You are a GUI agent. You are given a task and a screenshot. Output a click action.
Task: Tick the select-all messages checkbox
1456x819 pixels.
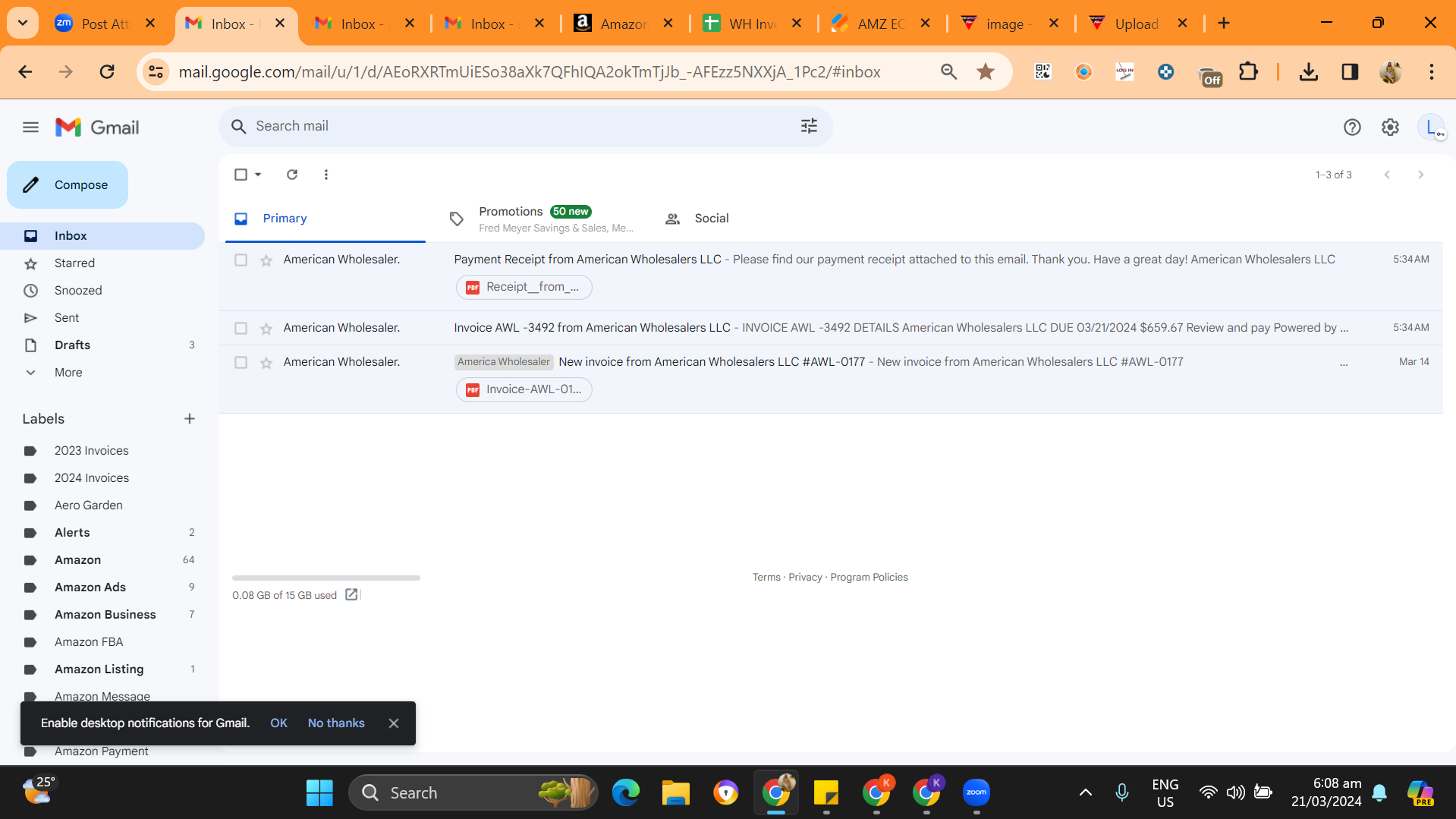[x=241, y=175]
